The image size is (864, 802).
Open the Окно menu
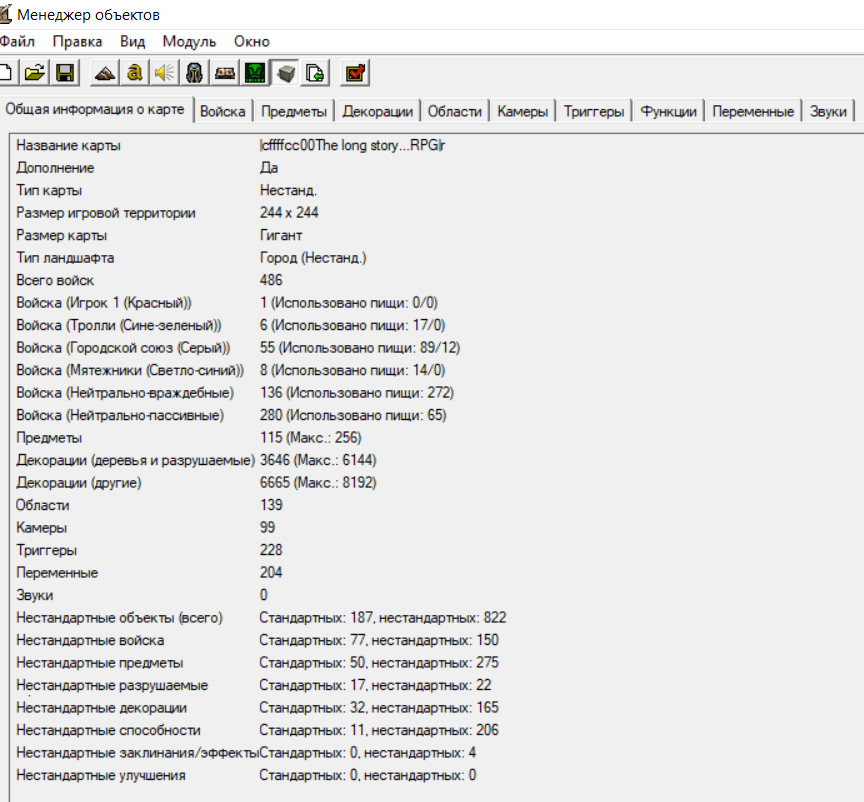pyautogui.click(x=252, y=41)
